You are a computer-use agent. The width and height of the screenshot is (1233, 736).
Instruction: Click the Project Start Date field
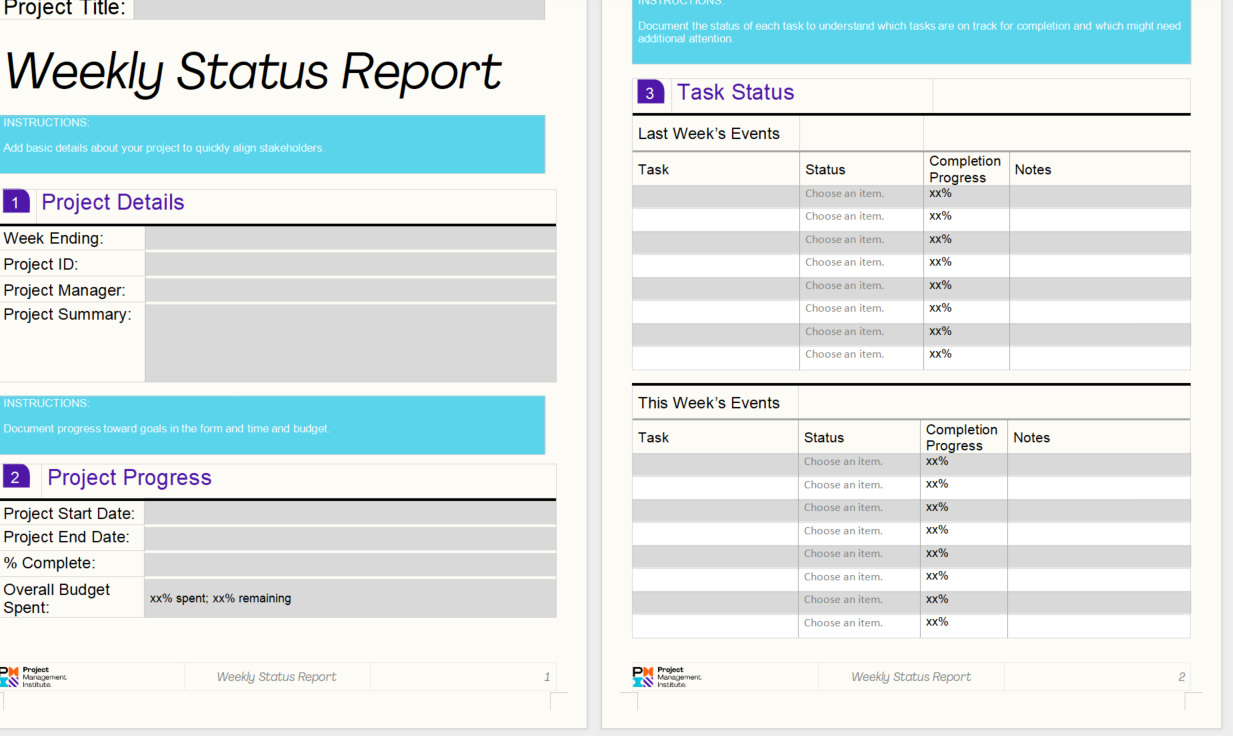(x=350, y=513)
